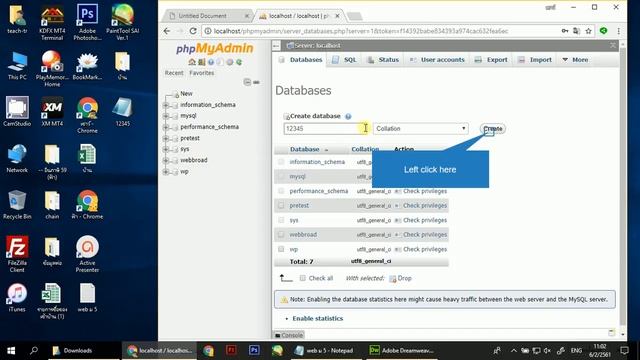Open phpMyAdmin documentation blue help icon

(211, 62)
